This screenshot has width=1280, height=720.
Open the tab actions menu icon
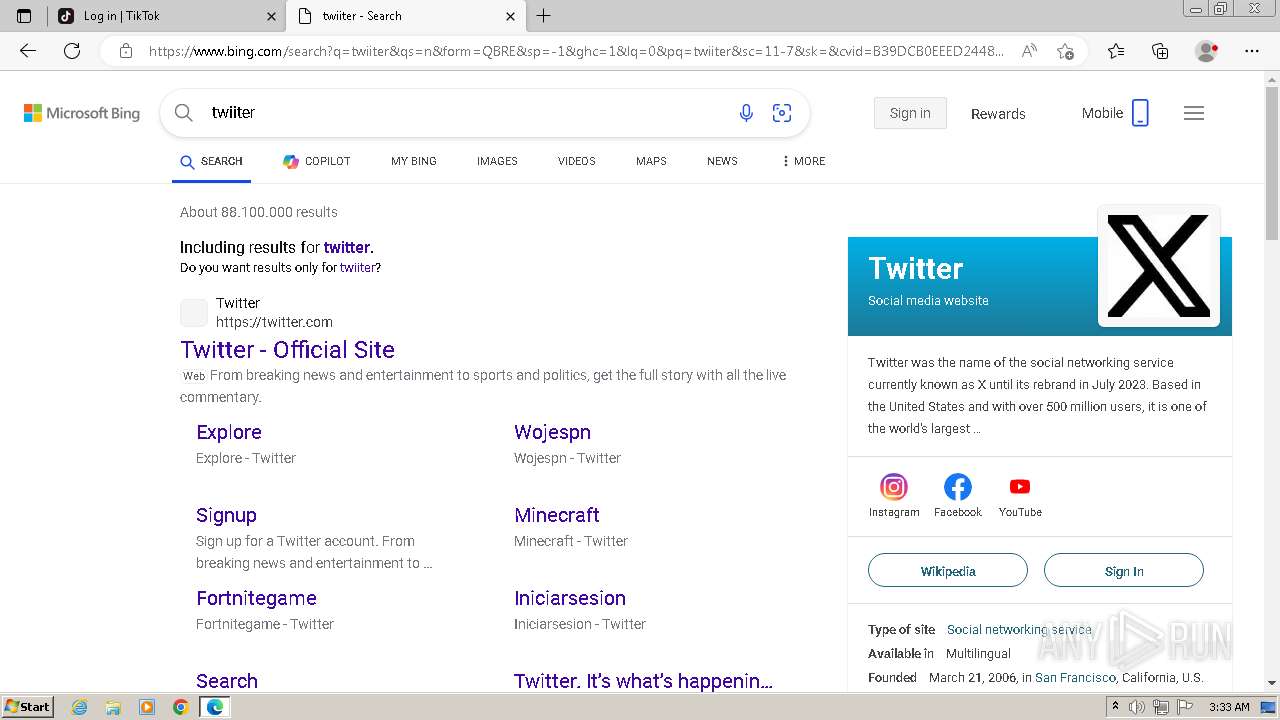[24, 16]
